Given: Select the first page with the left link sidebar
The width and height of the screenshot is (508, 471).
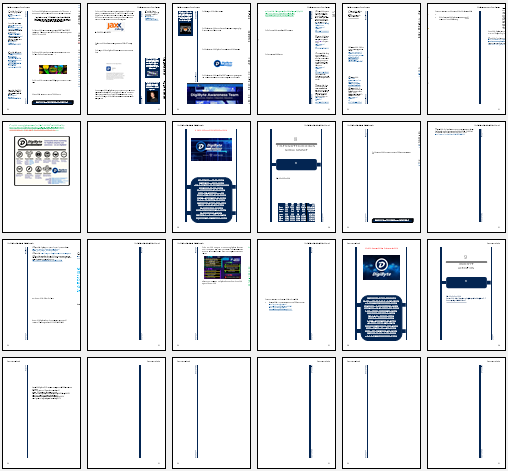Looking at the screenshot, I should pos(41,59).
